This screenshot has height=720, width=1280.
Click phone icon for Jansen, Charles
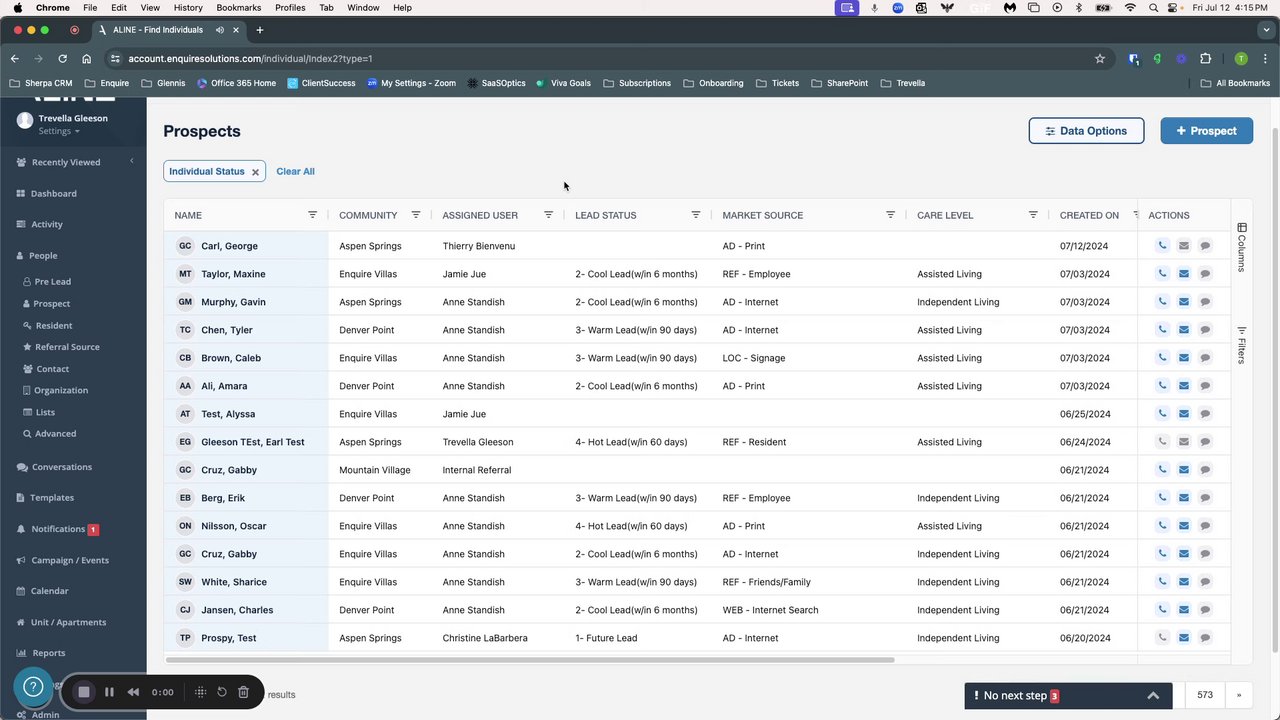coord(1162,610)
